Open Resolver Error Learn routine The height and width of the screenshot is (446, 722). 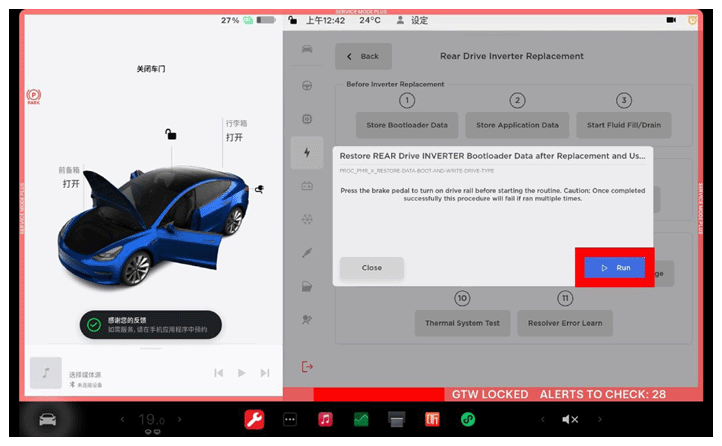click(565, 323)
